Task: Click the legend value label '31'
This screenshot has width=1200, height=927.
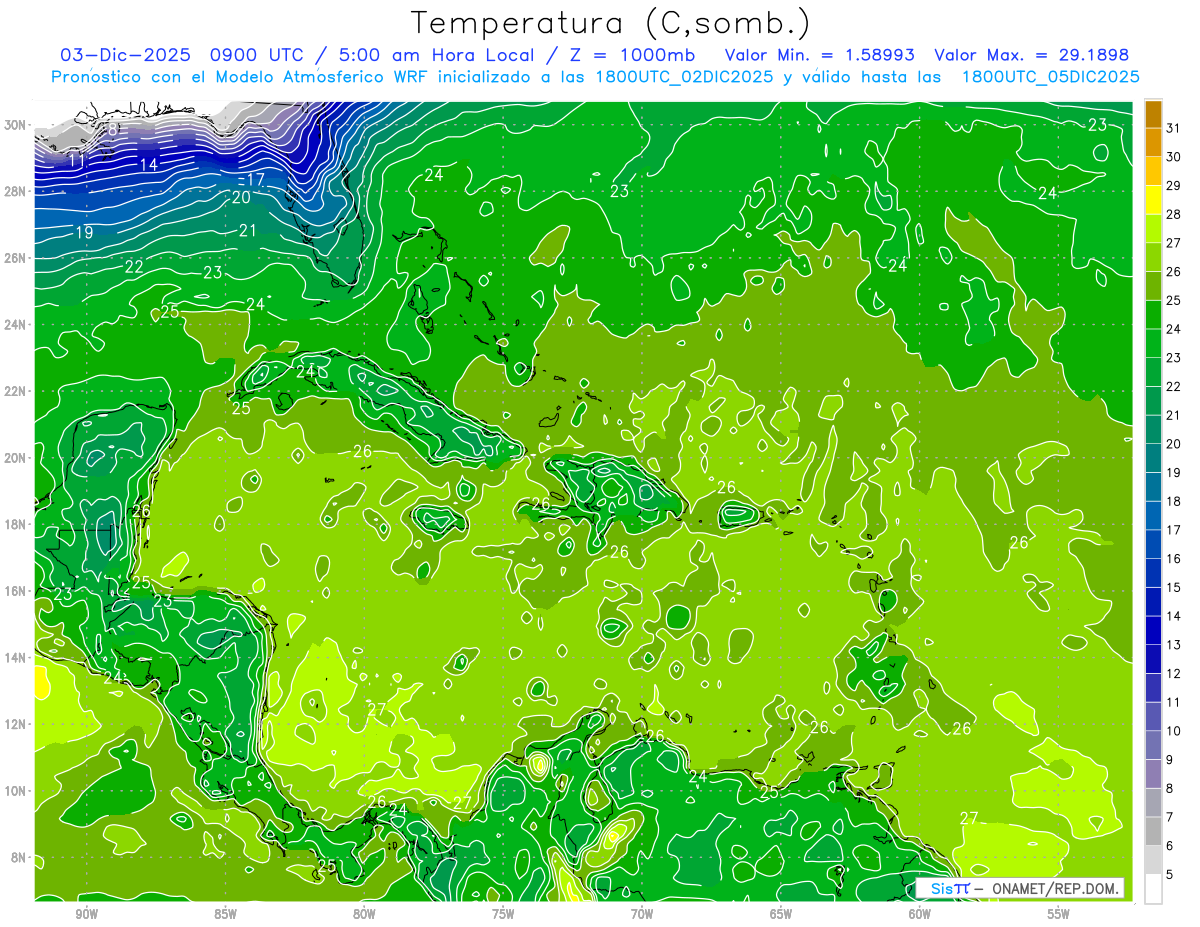Action: 1174,128
